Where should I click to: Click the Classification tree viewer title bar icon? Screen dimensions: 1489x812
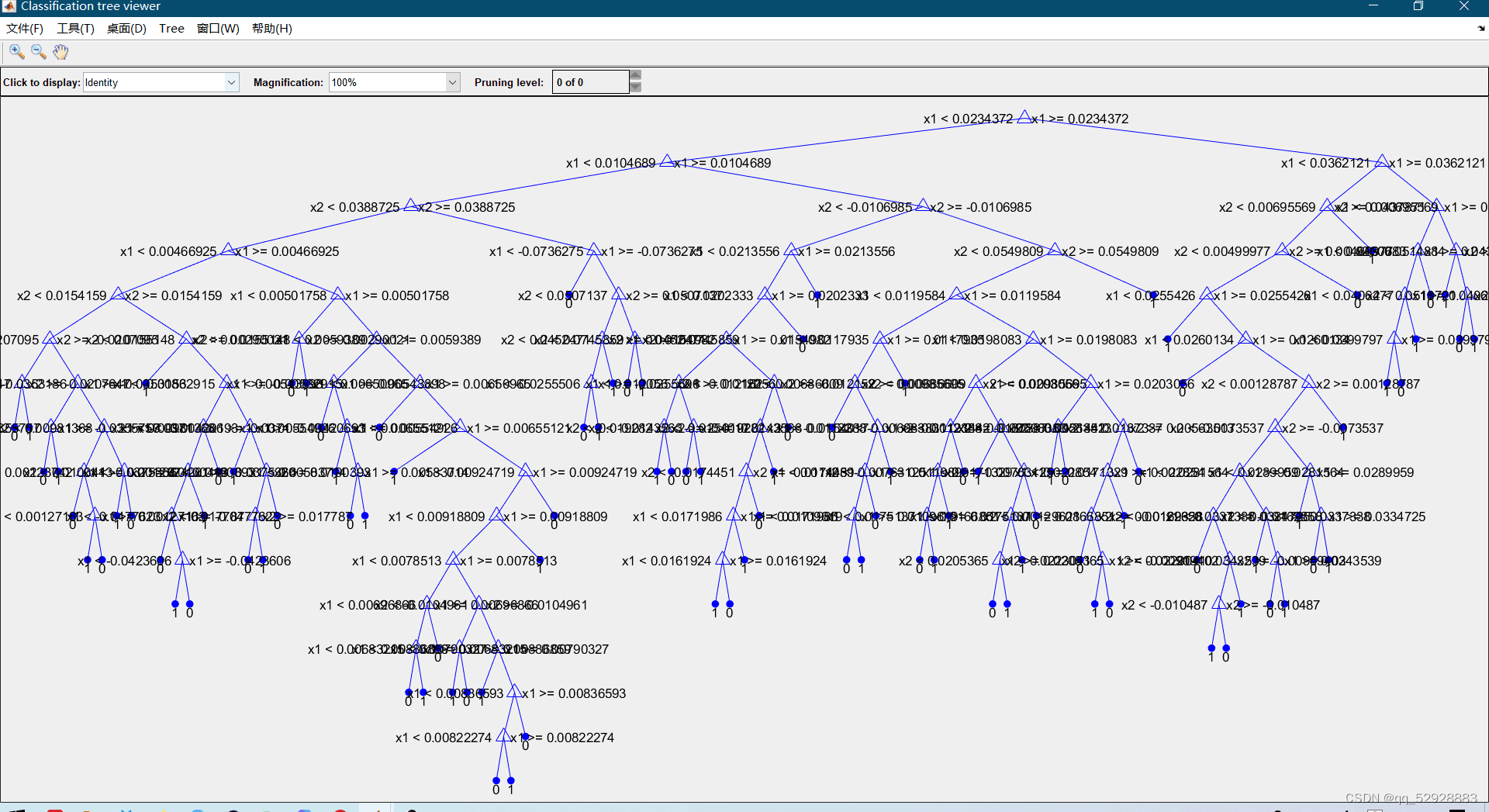(x=9, y=6)
